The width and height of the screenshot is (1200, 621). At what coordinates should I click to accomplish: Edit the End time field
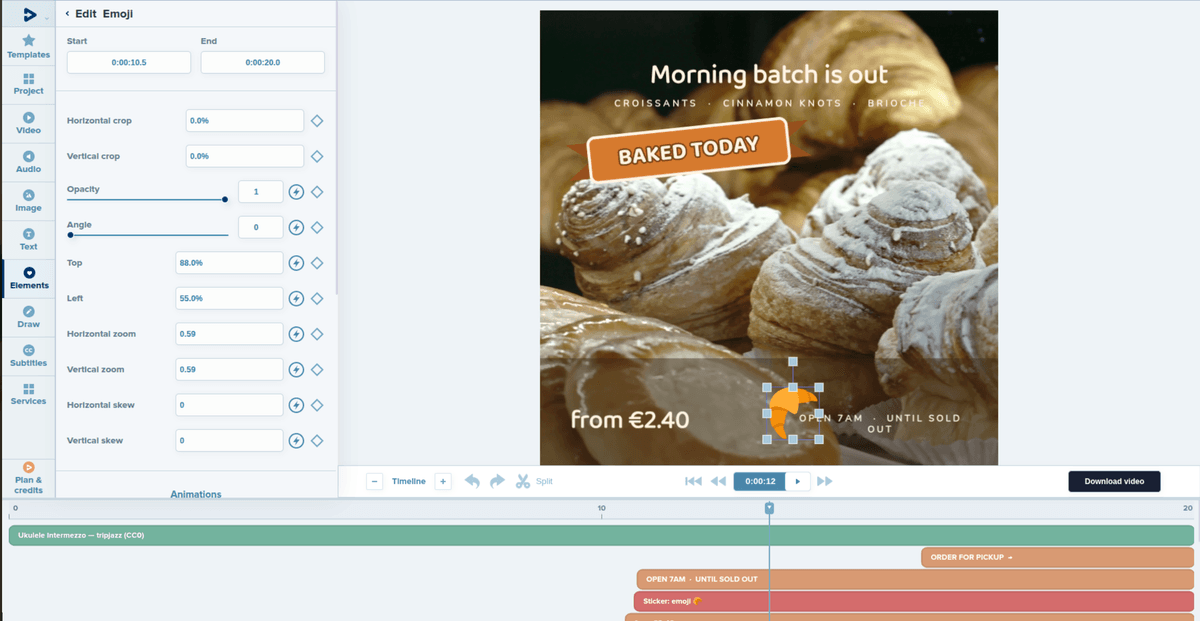(263, 62)
